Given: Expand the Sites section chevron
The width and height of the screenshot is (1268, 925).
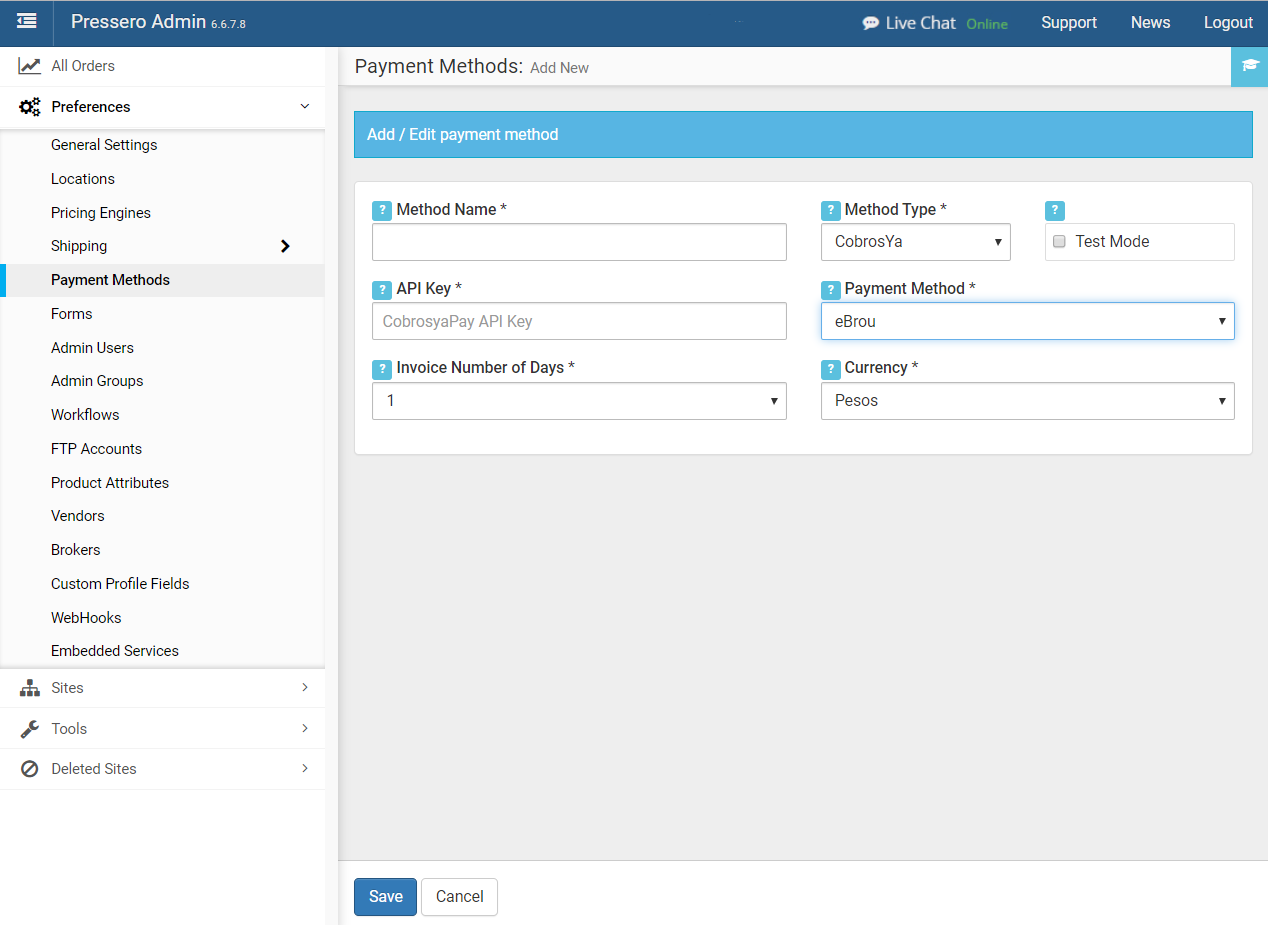Looking at the screenshot, I should point(305,688).
